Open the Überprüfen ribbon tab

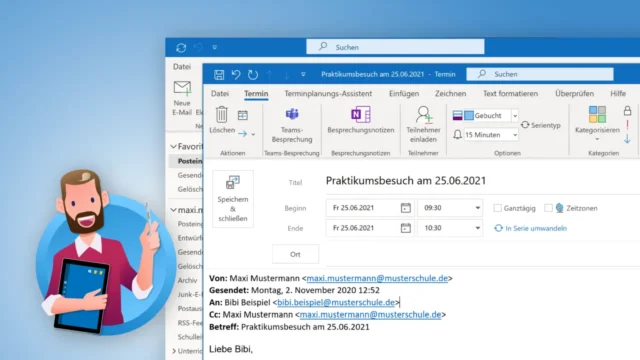pos(574,93)
